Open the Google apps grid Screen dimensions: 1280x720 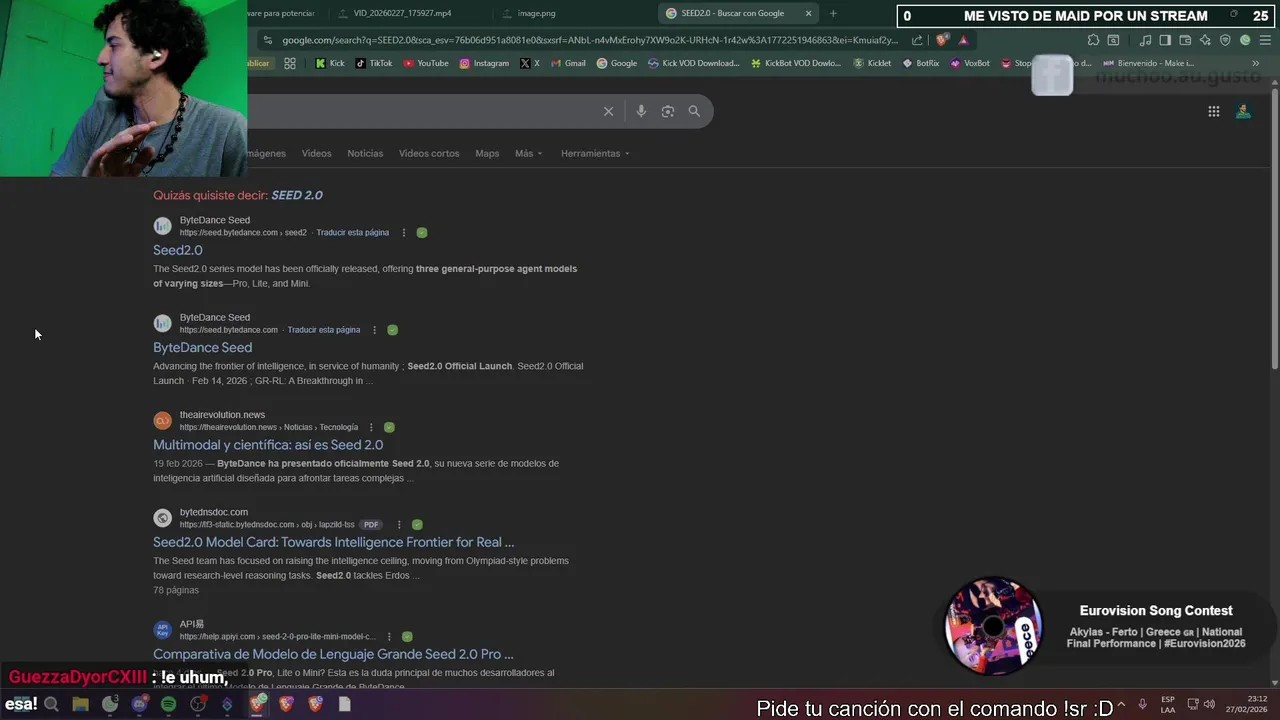coord(1214,112)
